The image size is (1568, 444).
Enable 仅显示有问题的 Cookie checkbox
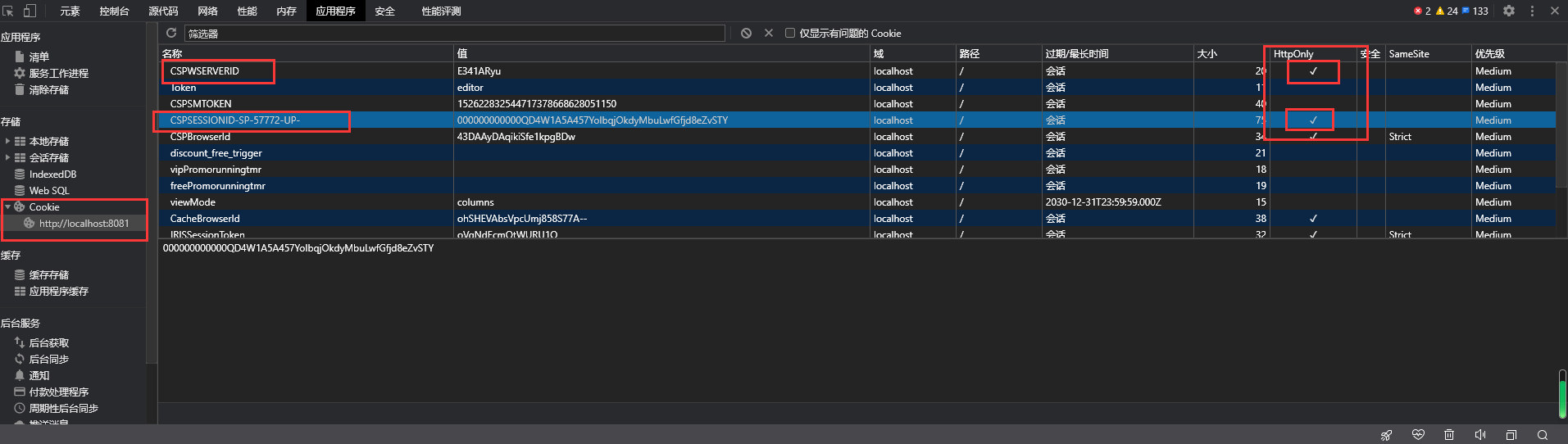pyautogui.click(x=790, y=33)
